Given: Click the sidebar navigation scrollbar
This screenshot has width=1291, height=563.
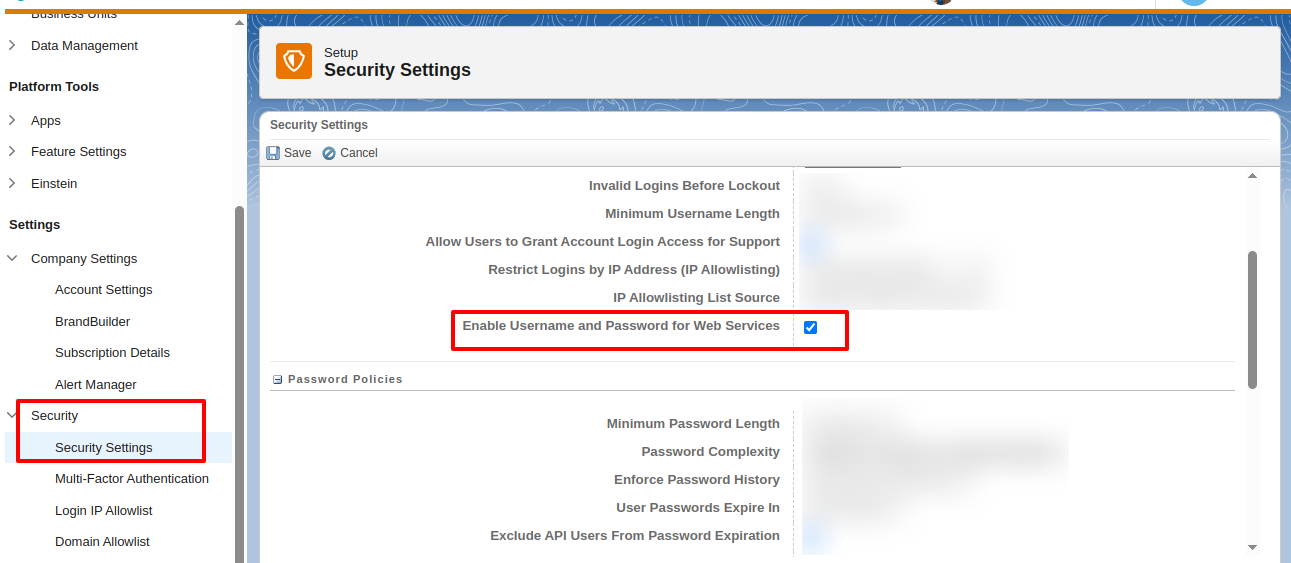Looking at the screenshot, I should pos(238,380).
